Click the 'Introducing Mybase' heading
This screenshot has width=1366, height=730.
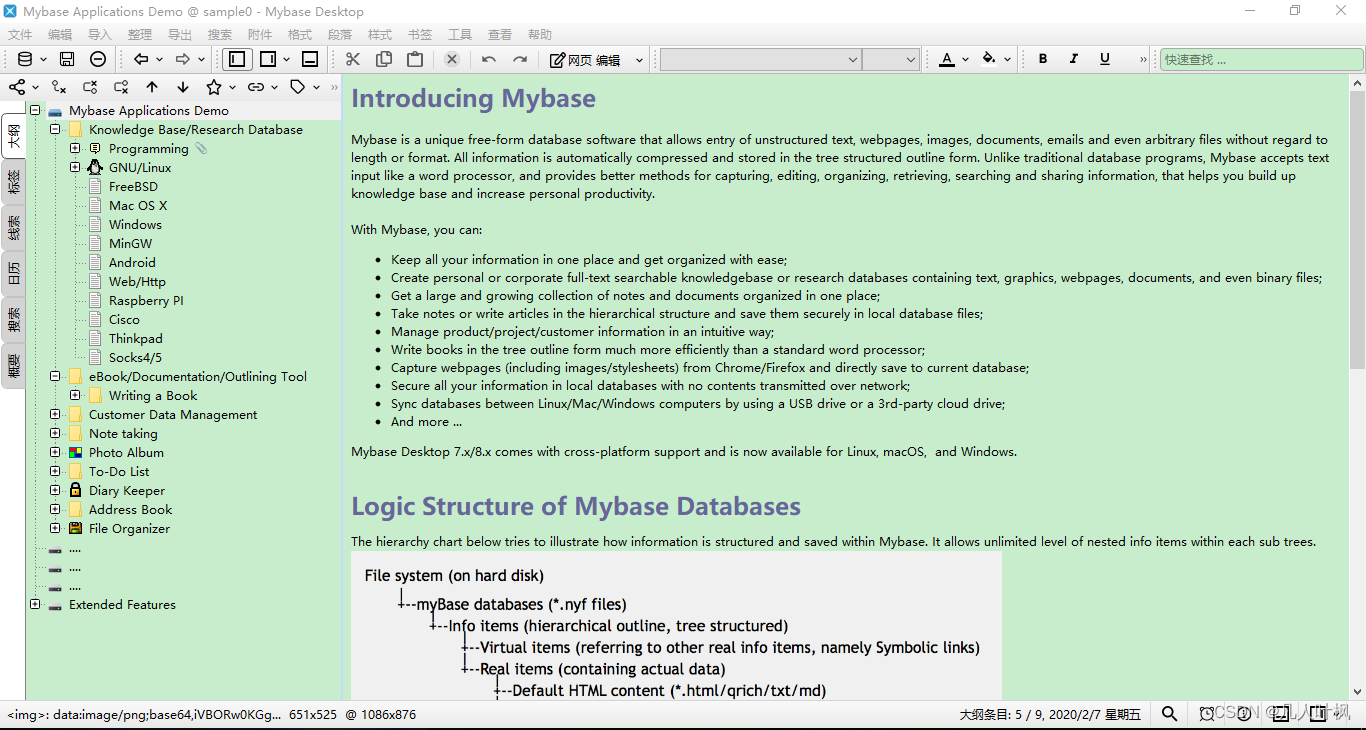coord(473,98)
